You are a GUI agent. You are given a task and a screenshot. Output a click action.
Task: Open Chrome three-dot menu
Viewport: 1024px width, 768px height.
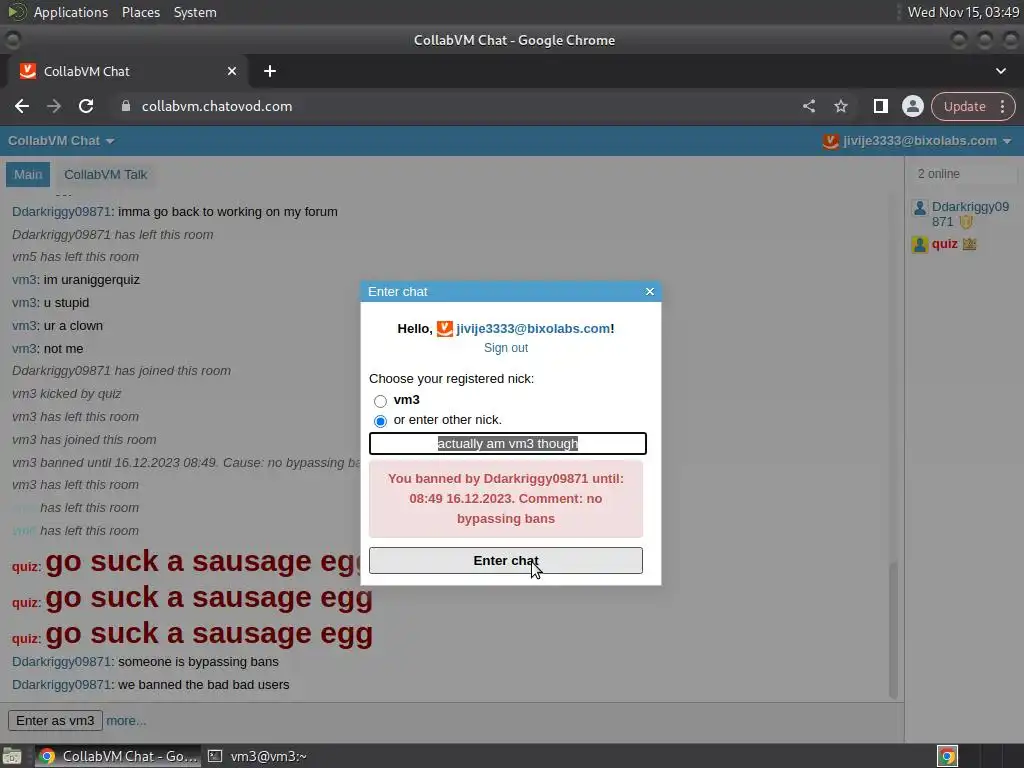[1002, 106]
